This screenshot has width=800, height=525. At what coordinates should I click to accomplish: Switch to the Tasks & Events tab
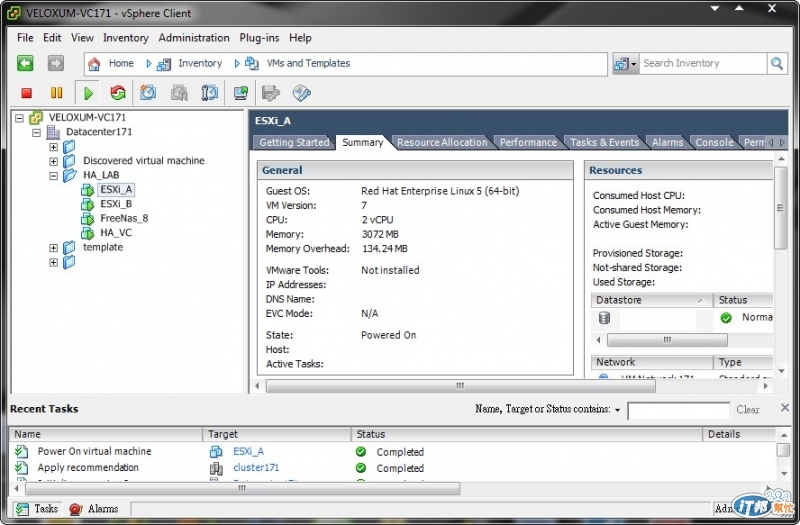pos(605,142)
